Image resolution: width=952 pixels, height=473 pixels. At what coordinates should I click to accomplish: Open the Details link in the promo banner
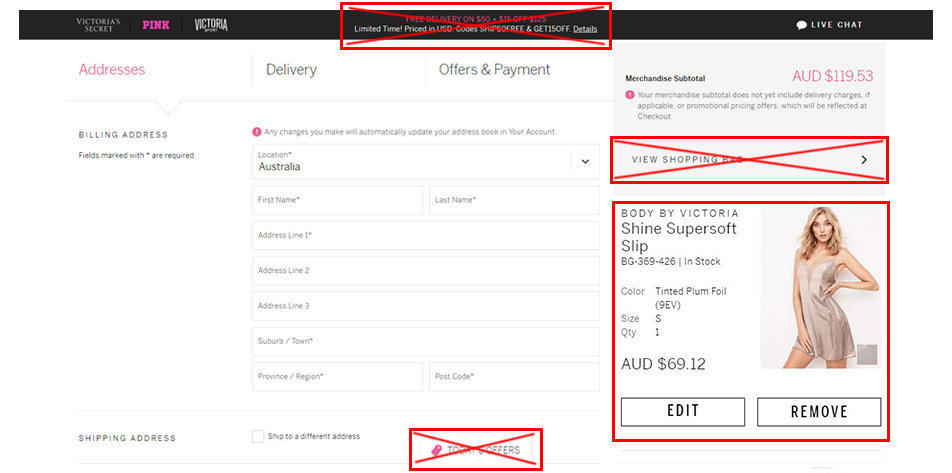[585, 29]
